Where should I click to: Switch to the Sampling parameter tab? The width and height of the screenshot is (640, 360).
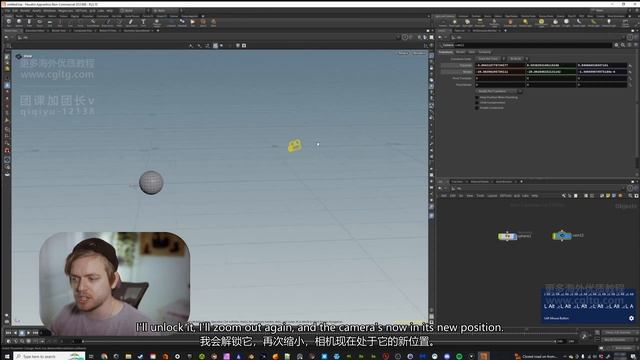(484, 52)
